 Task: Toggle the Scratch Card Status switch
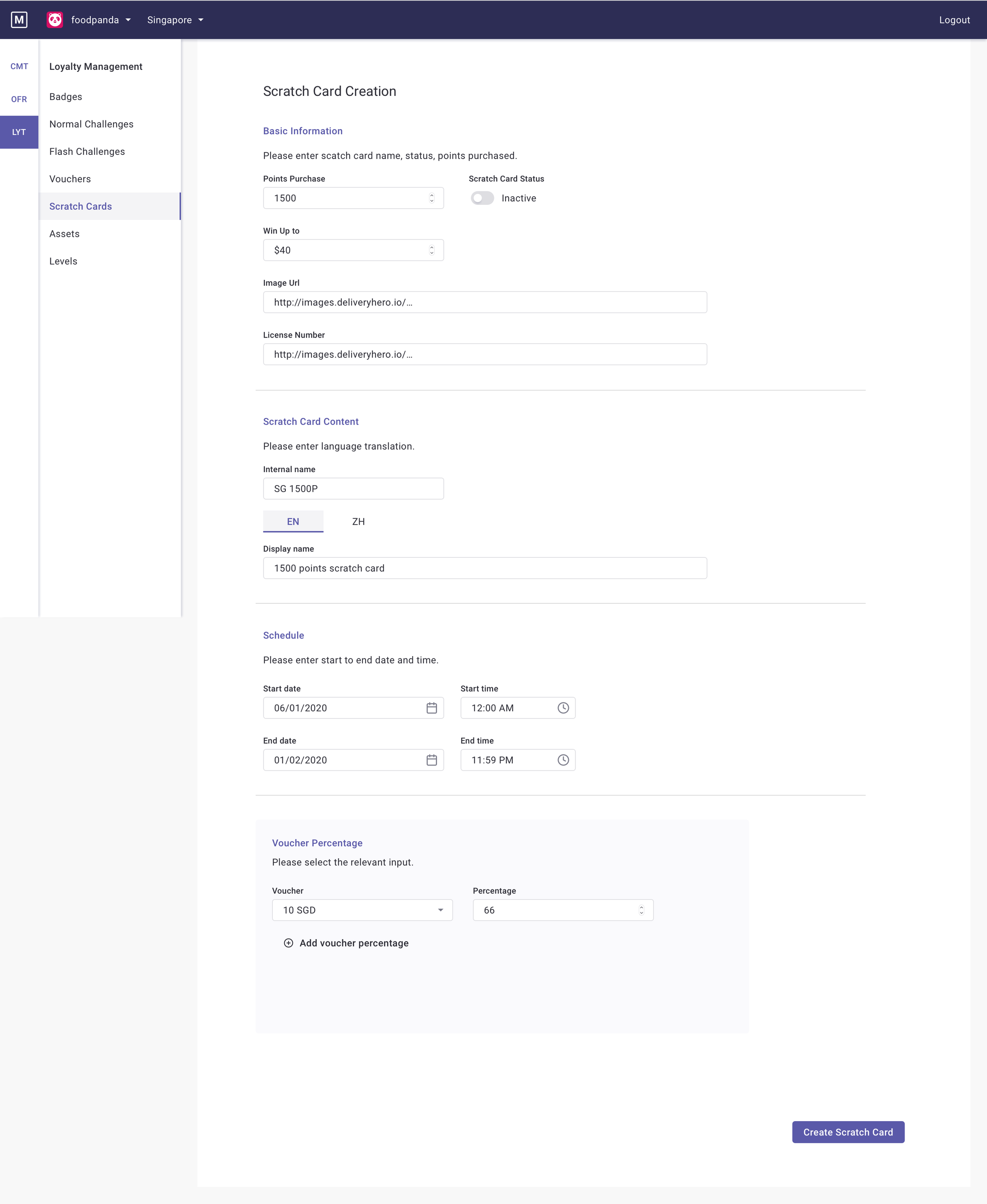click(482, 198)
